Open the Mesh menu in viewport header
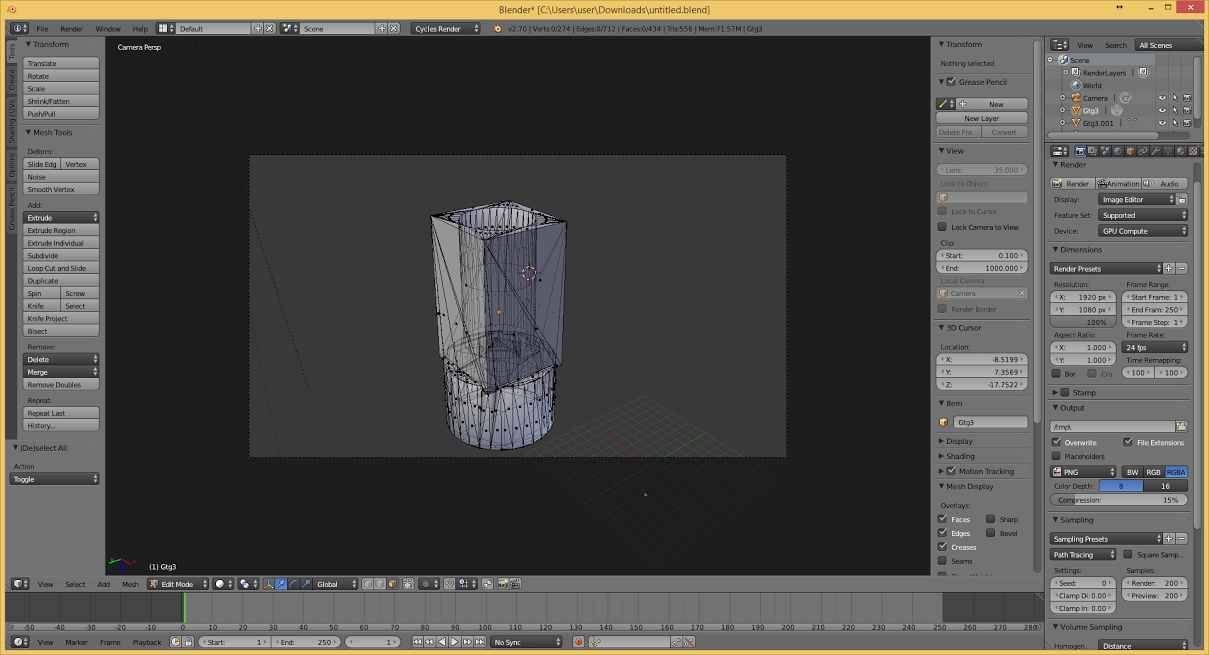The width and height of the screenshot is (1209, 655). click(x=130, y=584)
